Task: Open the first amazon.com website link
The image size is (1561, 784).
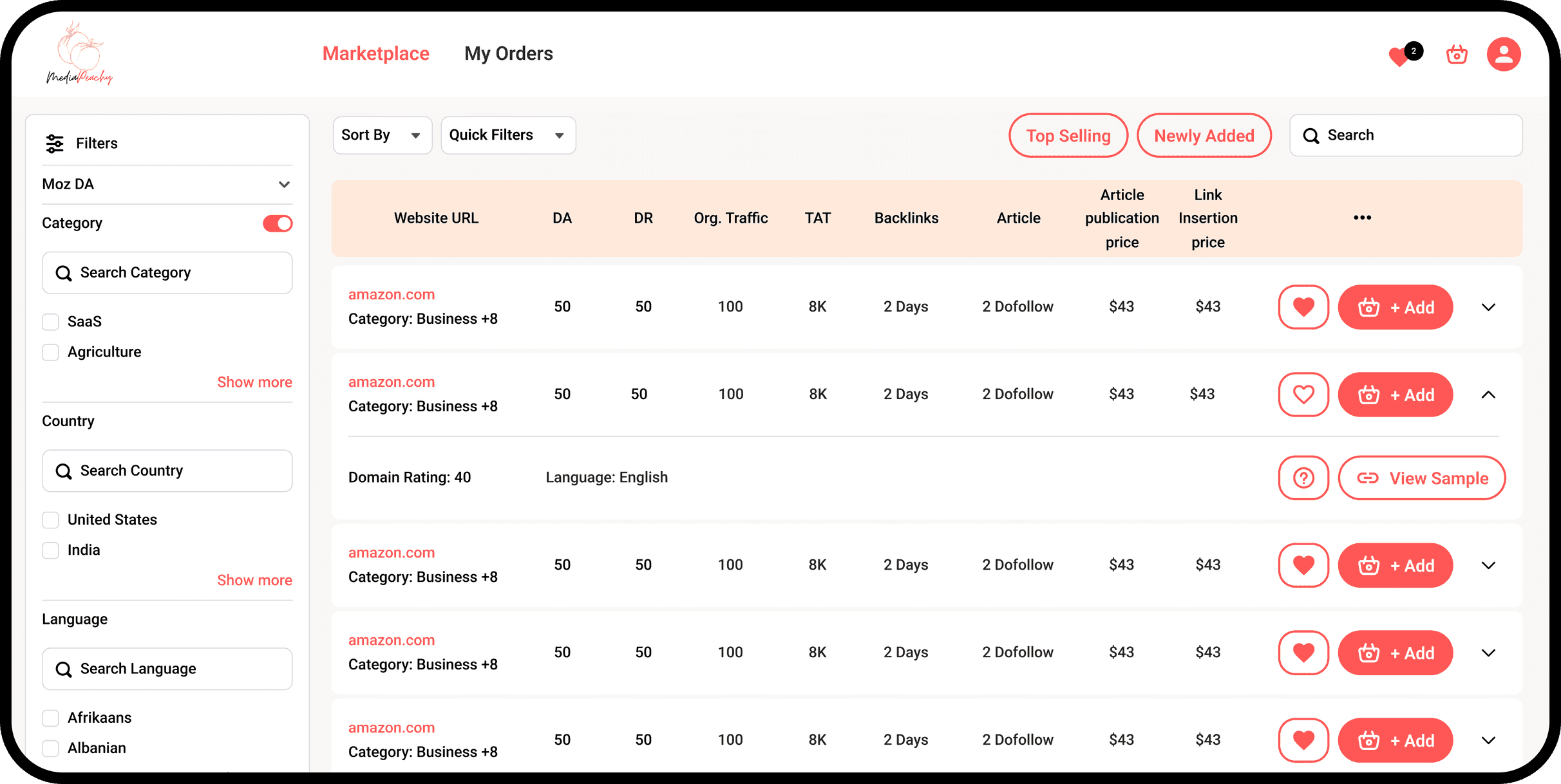Action: pos(392,295)
